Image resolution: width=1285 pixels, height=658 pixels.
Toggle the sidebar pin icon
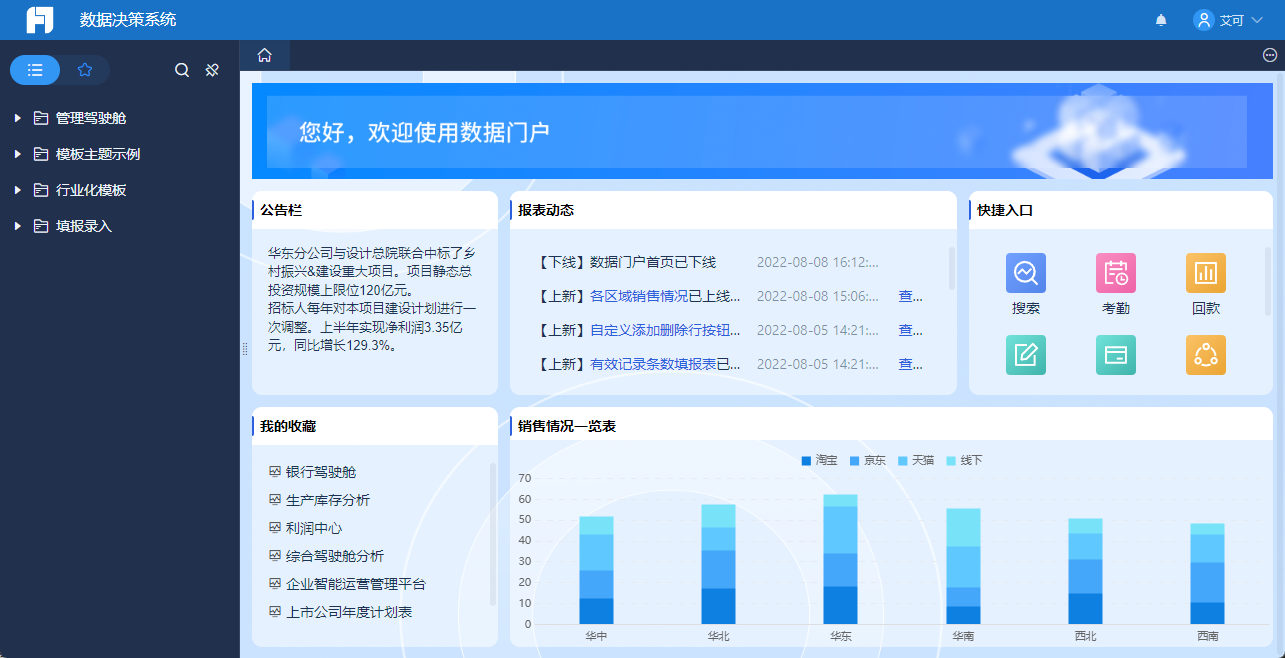tap(212, 70)
